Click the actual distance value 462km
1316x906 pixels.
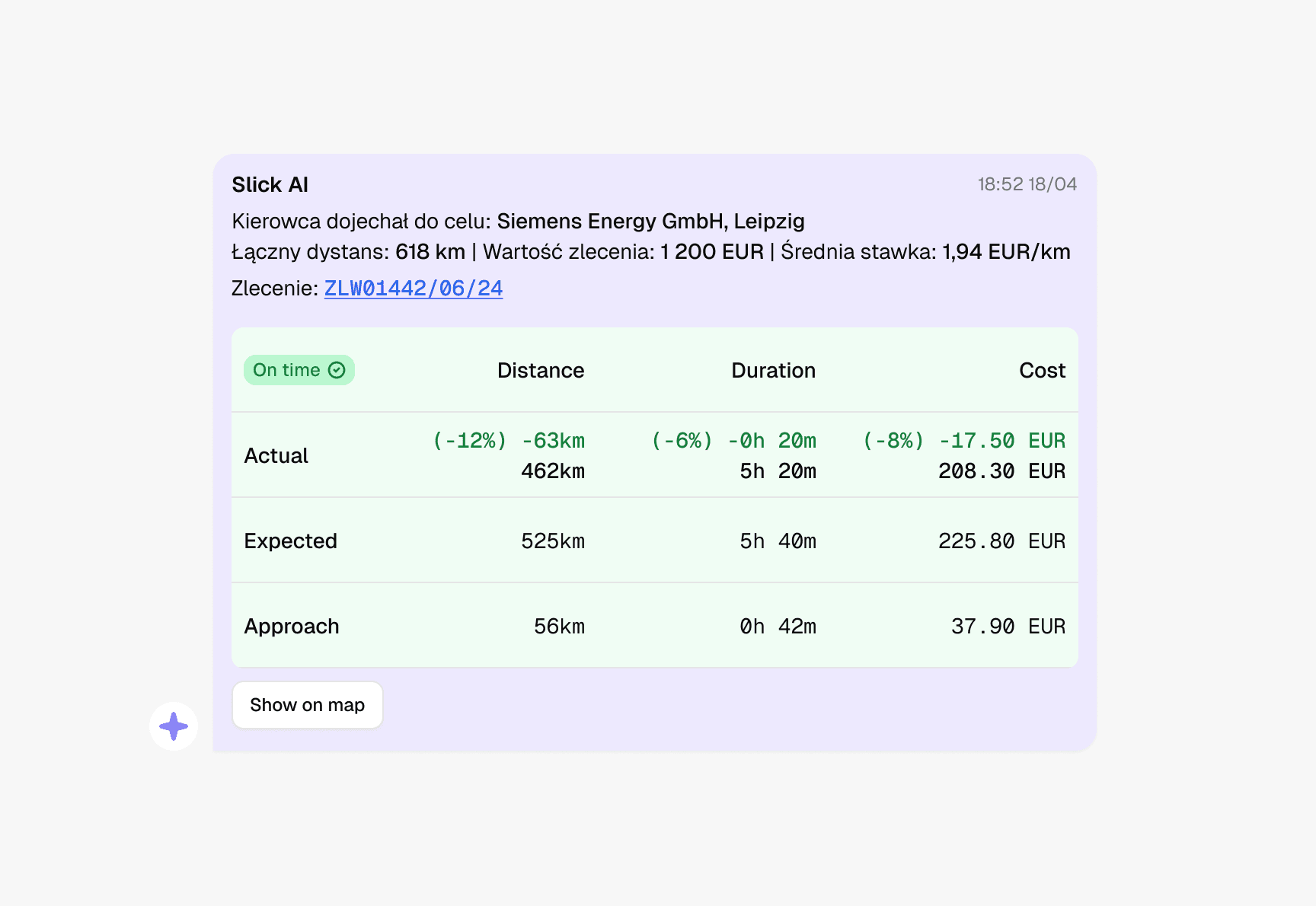coord(552,471)
